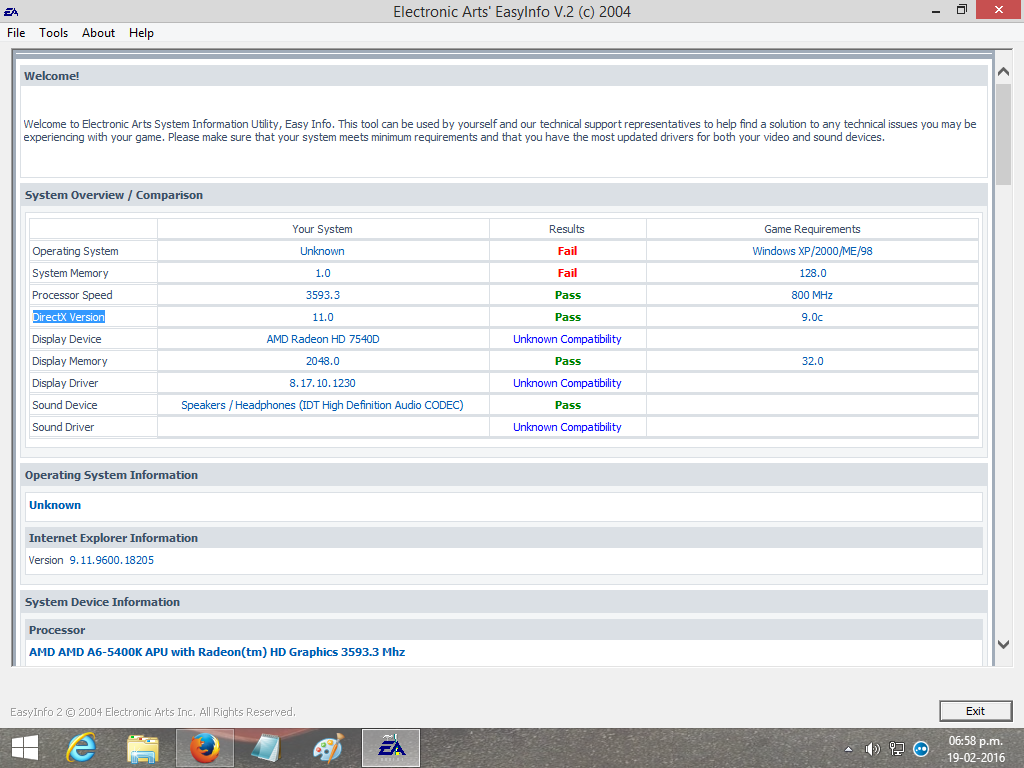Image resolution: width=1024 pixels, height=768 pixels.
Task: Open the About menu
Action: point(98,33)
